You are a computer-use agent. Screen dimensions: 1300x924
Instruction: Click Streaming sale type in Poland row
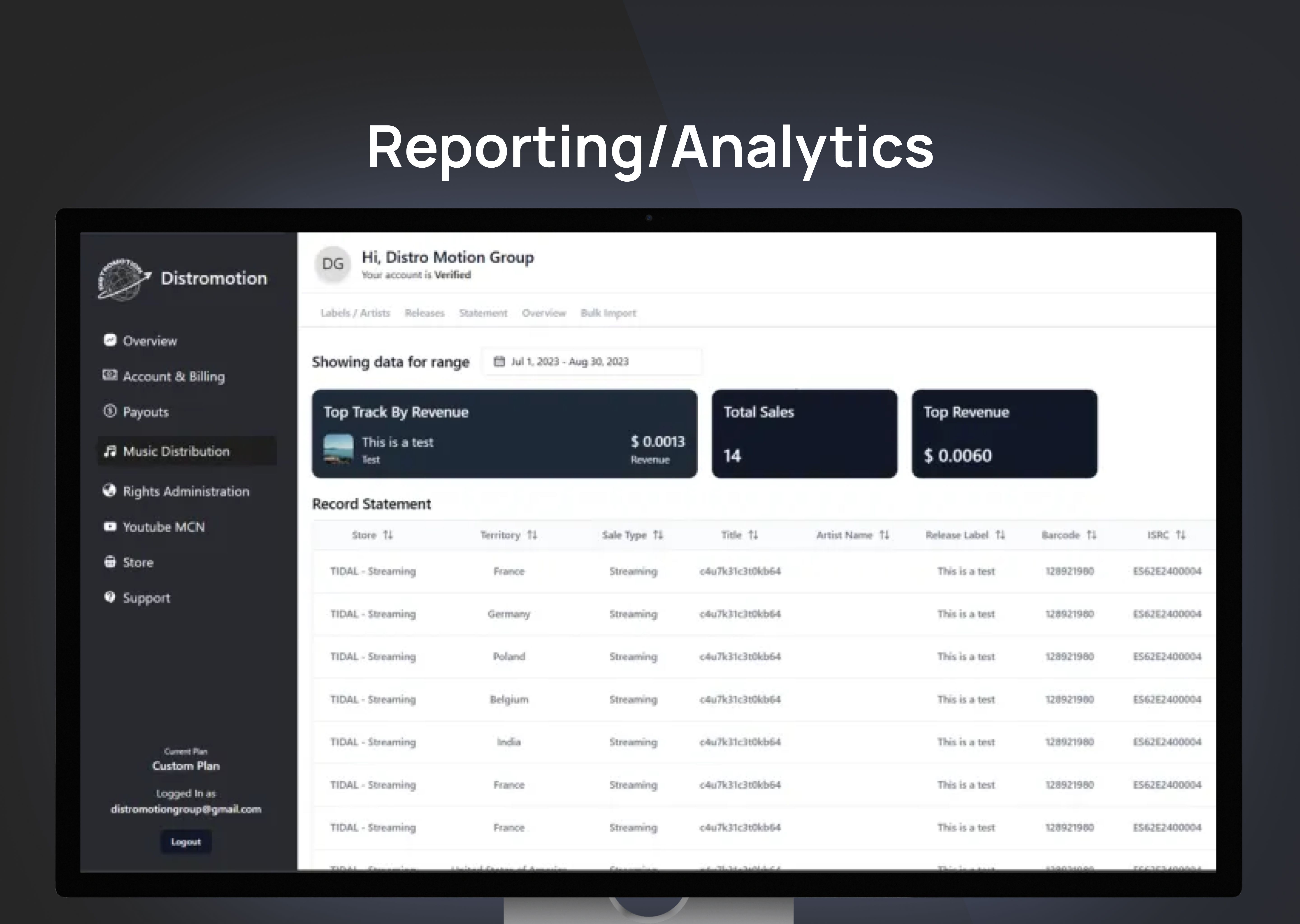pyautogui.click(x=634, y=657)
